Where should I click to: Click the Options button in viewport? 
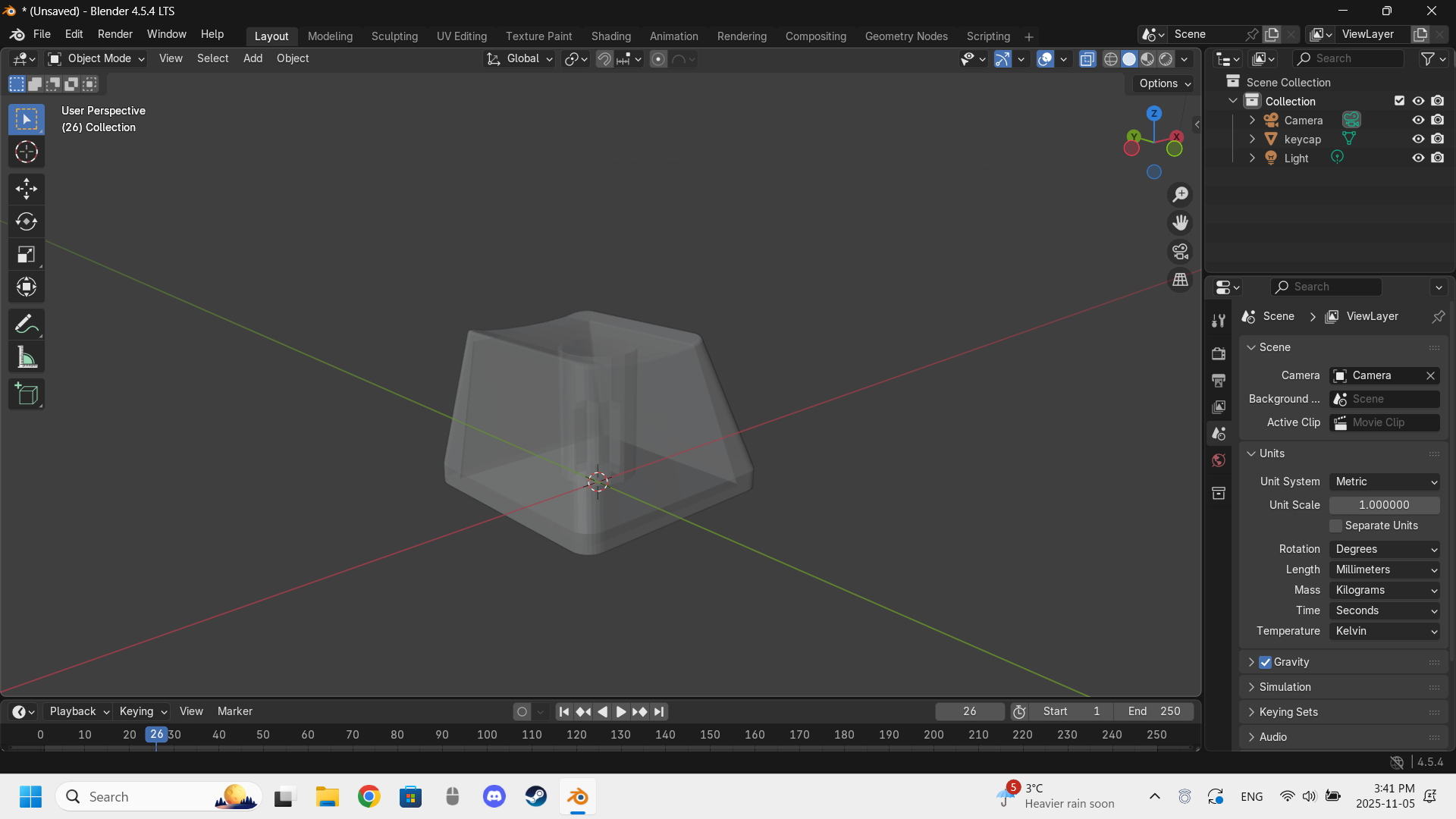click(1164, 83)
